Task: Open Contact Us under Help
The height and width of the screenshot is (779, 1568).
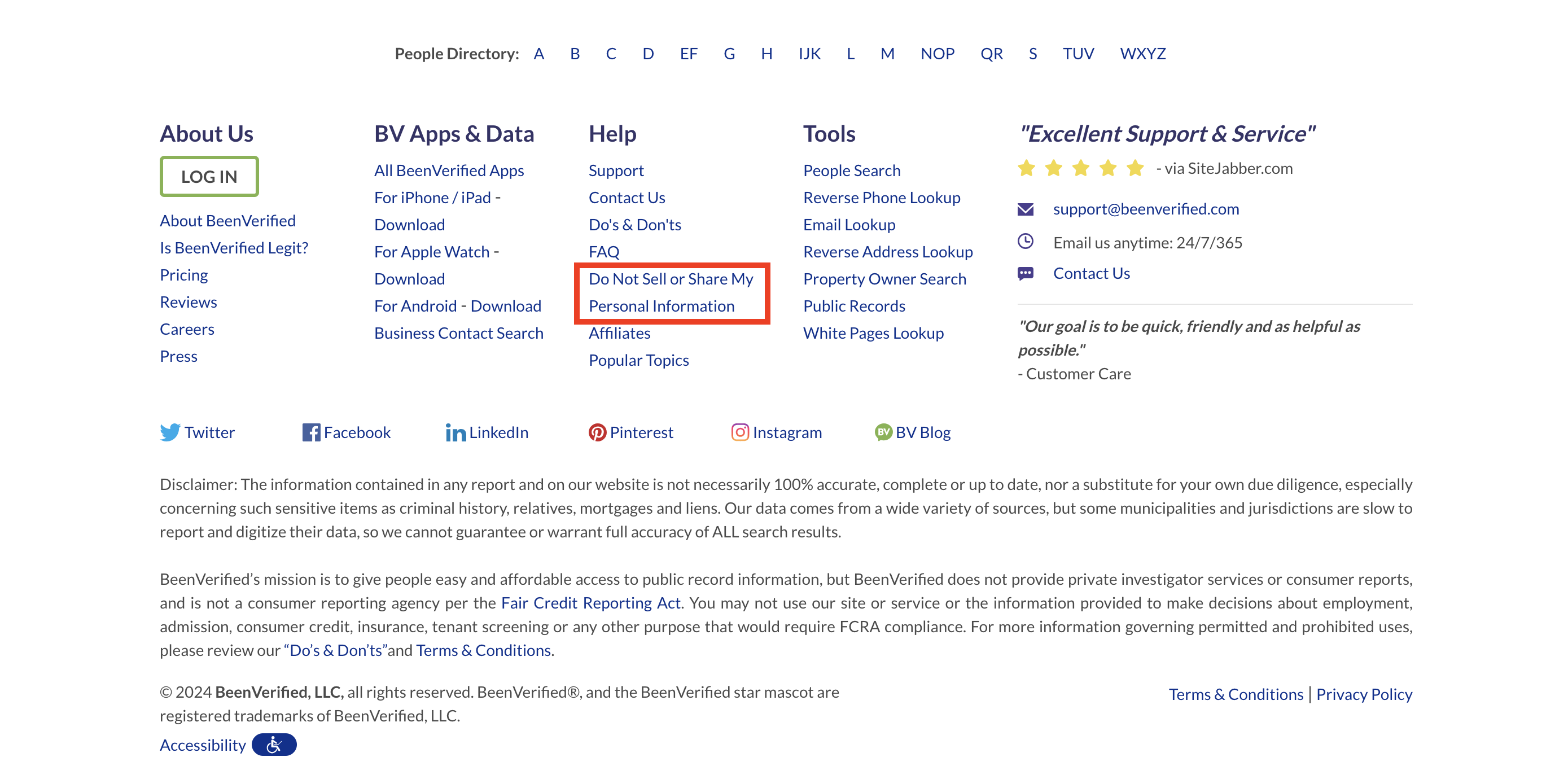Action: [x=627, y=198]
